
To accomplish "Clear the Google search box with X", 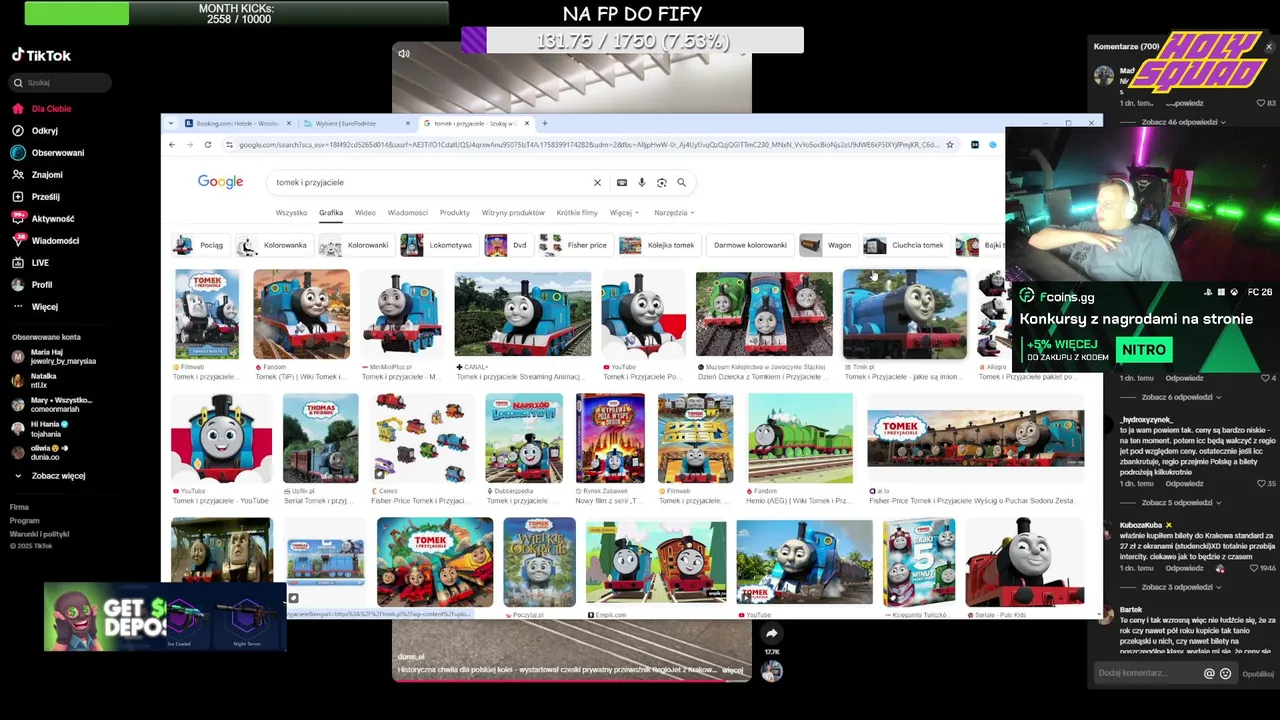I will point(597,183).
